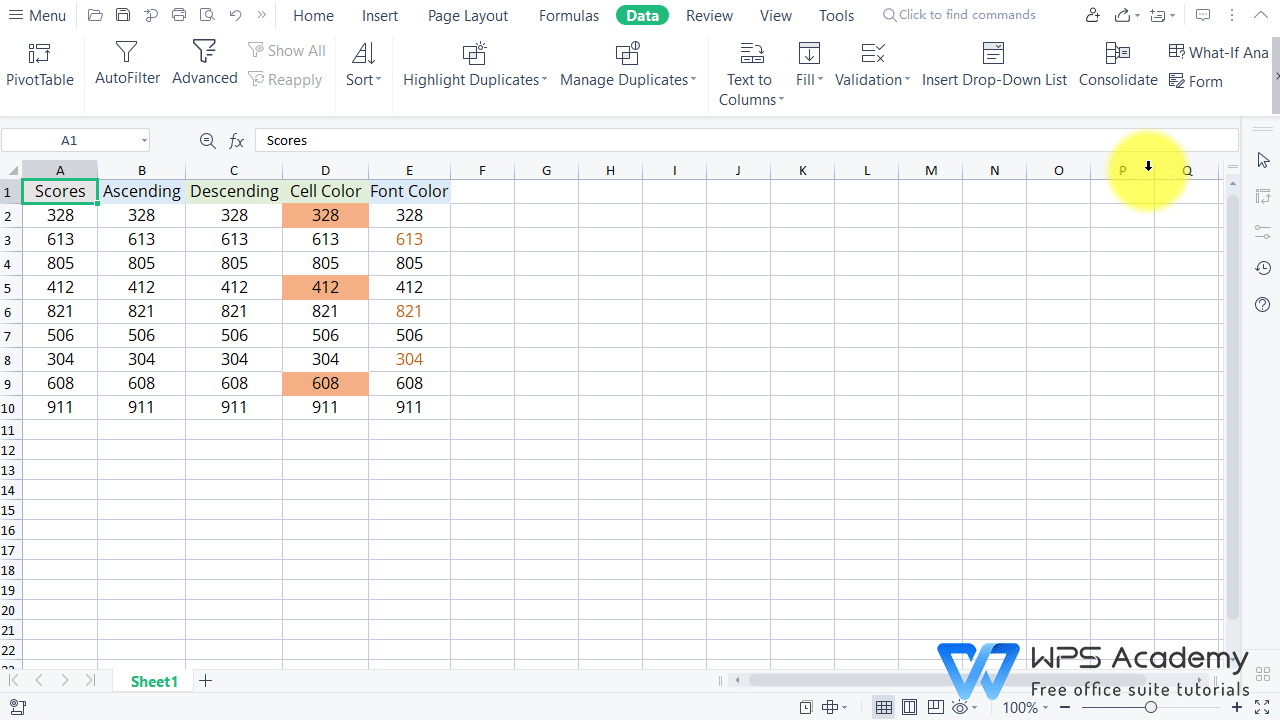Click the Insert Drop-Down List tool

993,65
